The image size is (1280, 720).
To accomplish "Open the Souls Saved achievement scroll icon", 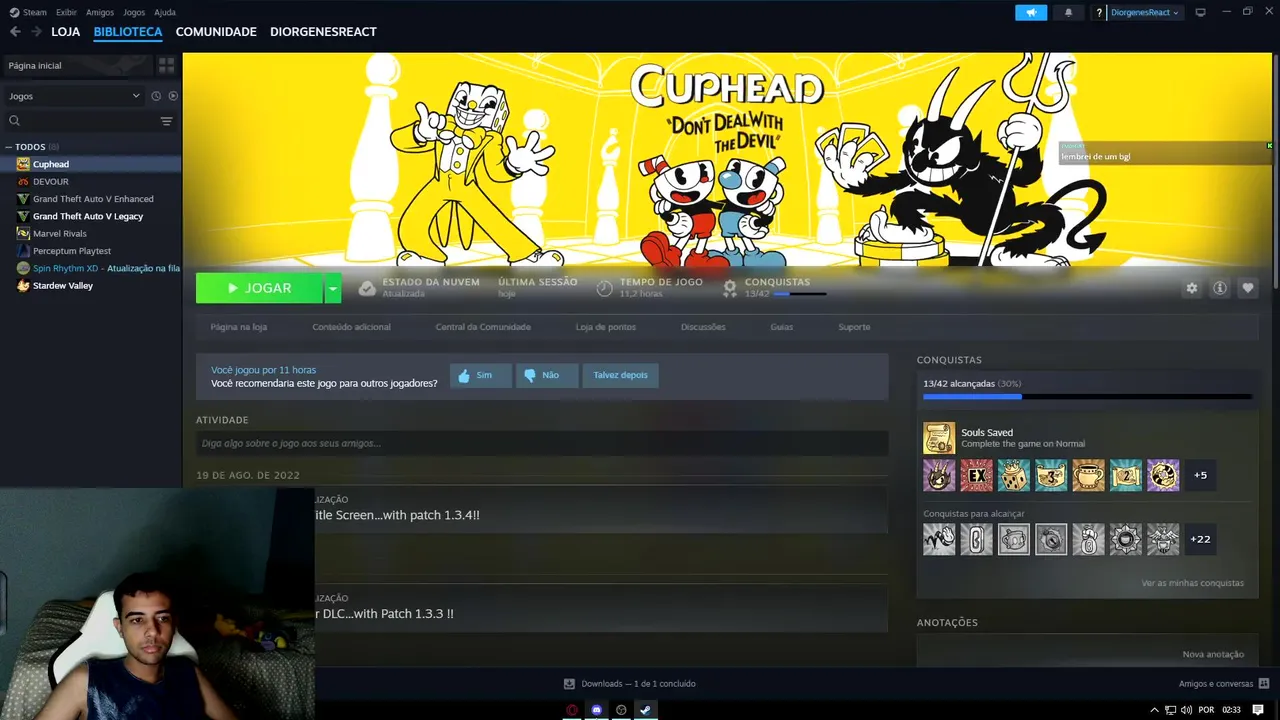I will (x=939, y=438).
